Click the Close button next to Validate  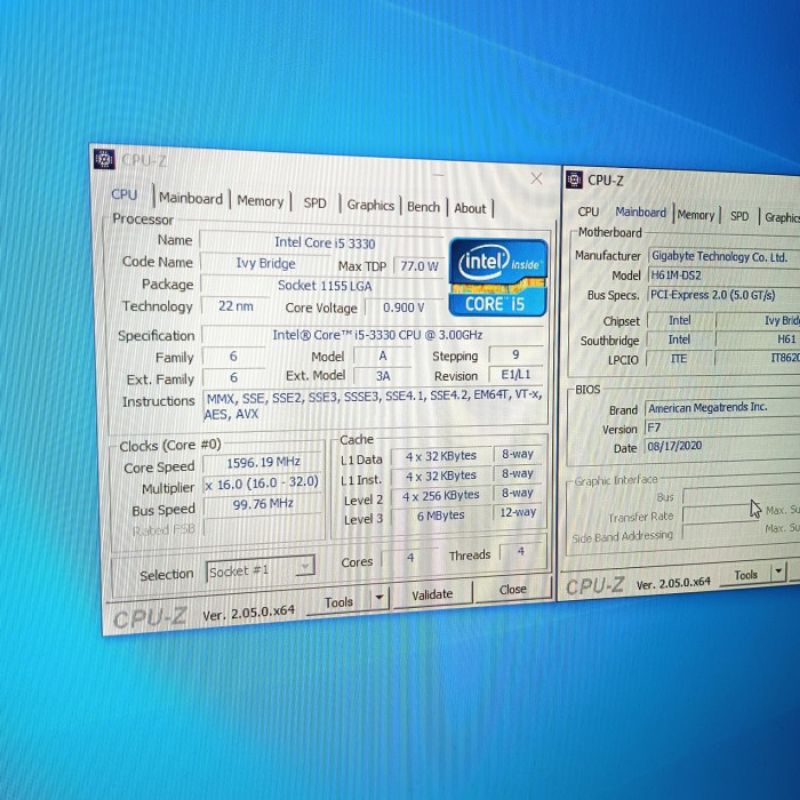click(513, 590)
